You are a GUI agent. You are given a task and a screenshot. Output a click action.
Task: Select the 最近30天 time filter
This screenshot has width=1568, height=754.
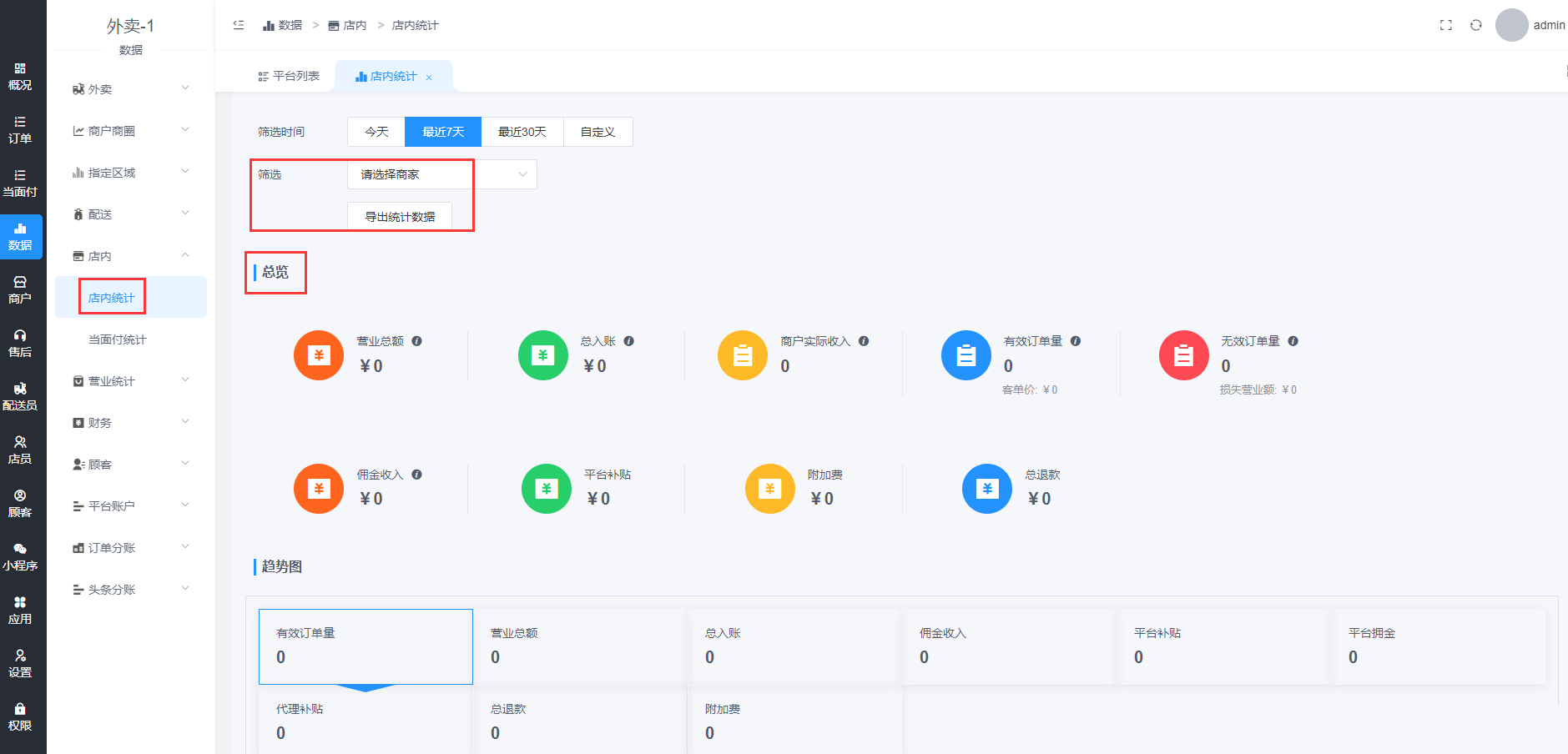pos(522,132)
